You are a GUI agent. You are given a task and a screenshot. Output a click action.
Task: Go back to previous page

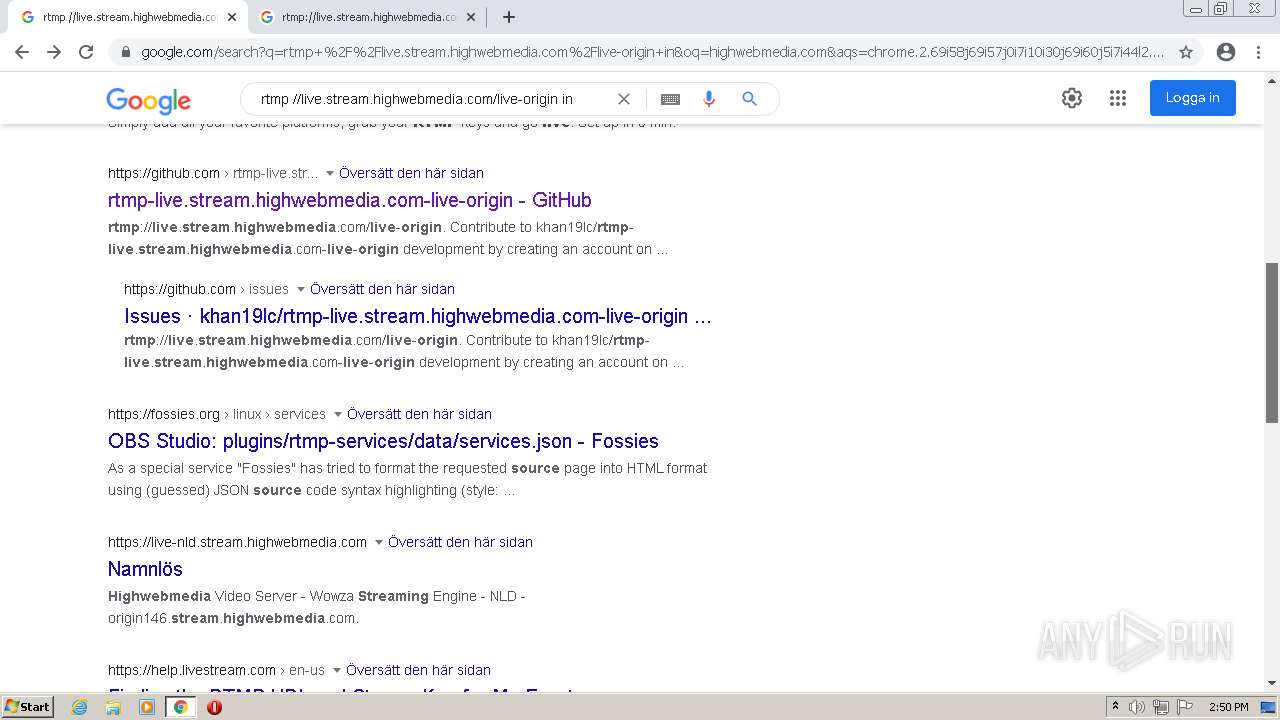(x=22, y=52)
